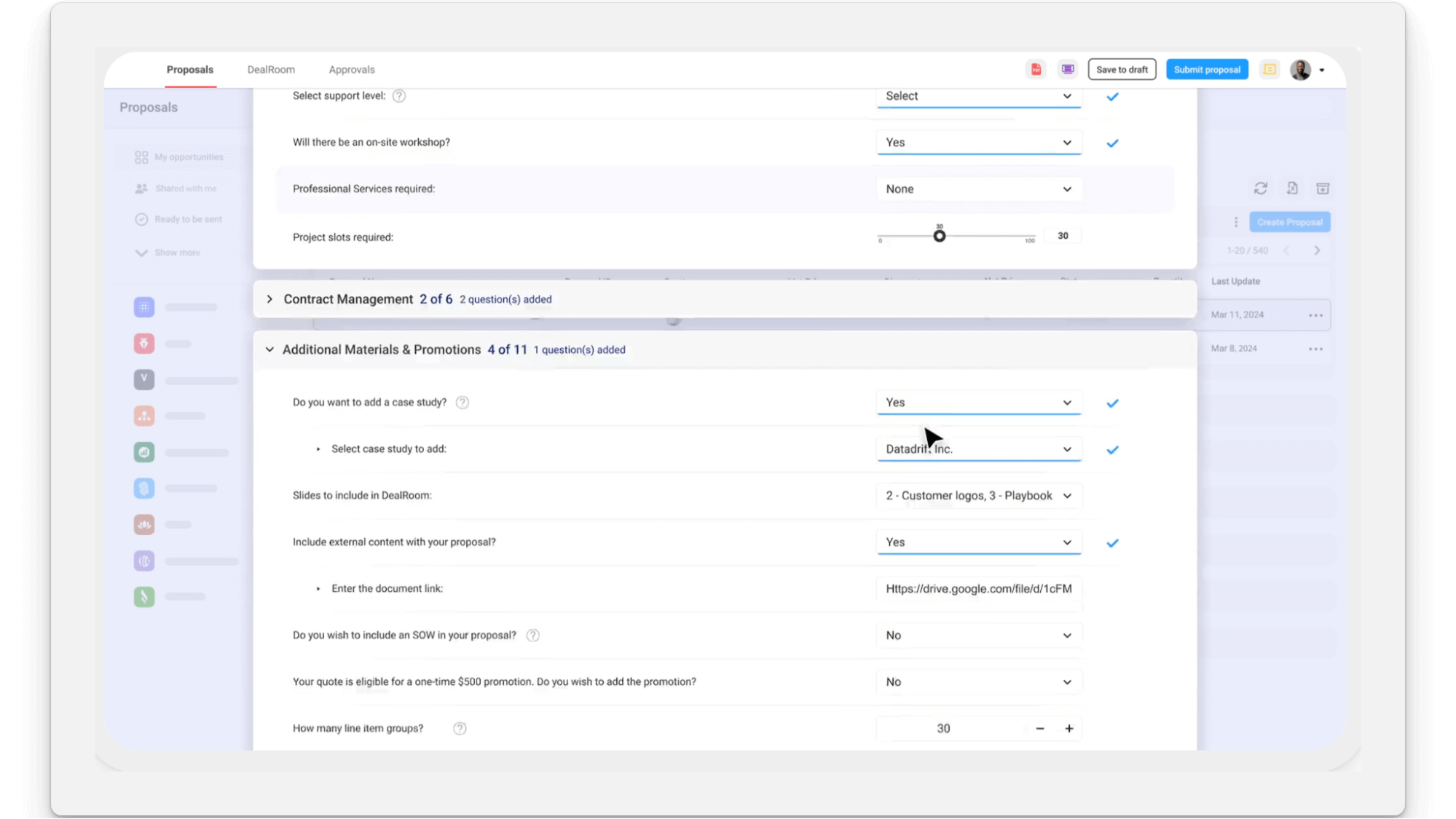This screenshot has width=1456, height=819.
Task: Switch to the DealRoom tab
Action: pyautogui.click(x=271, y=70)
